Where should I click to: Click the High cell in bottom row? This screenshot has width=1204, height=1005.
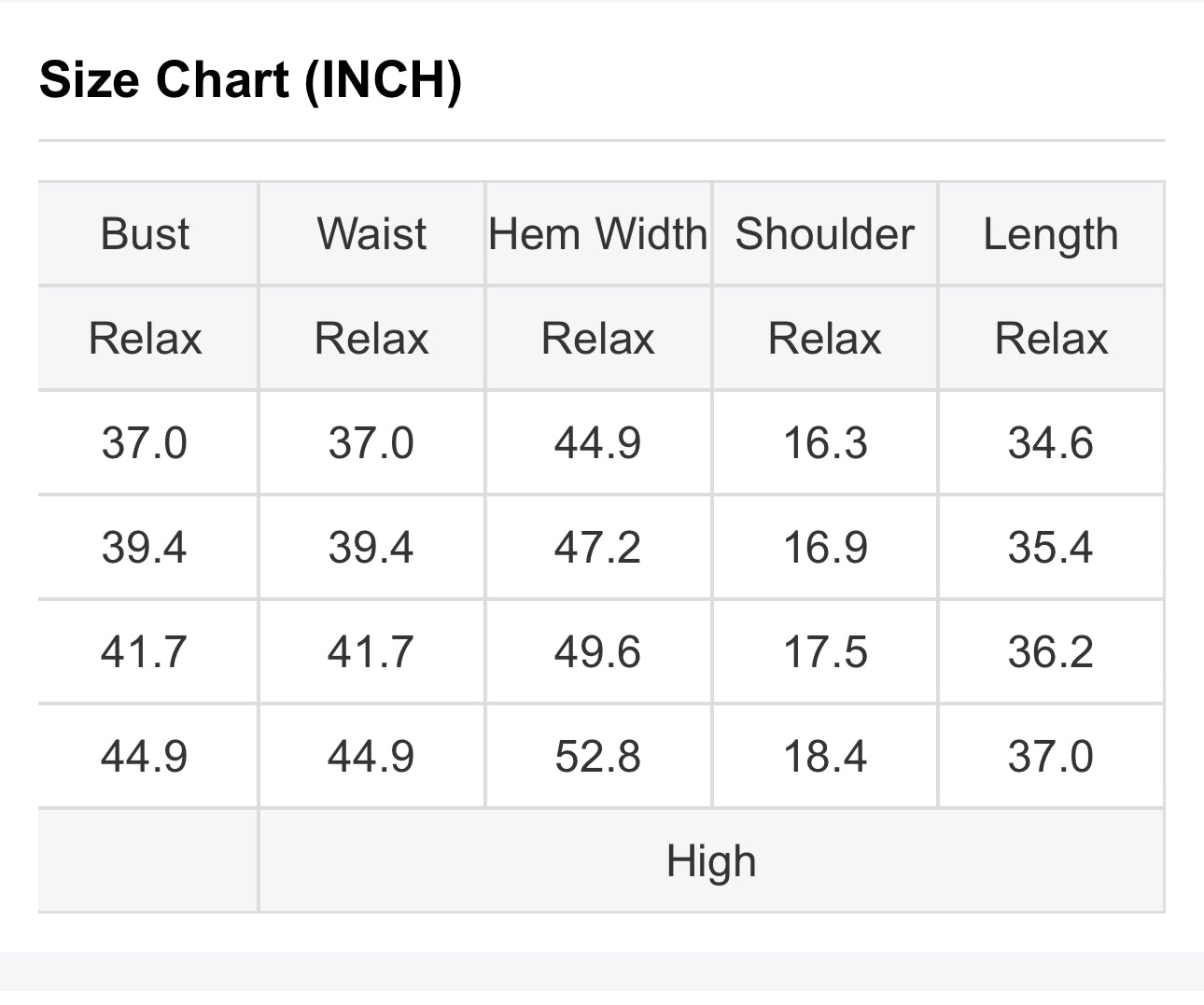tap(710, 860)
